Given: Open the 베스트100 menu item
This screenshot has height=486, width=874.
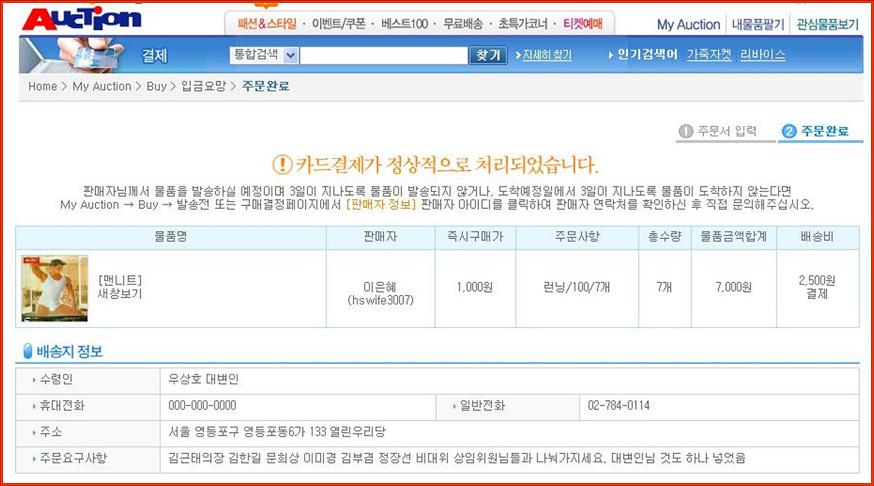Looking at the screenshot, I should (x=405, y=24).
